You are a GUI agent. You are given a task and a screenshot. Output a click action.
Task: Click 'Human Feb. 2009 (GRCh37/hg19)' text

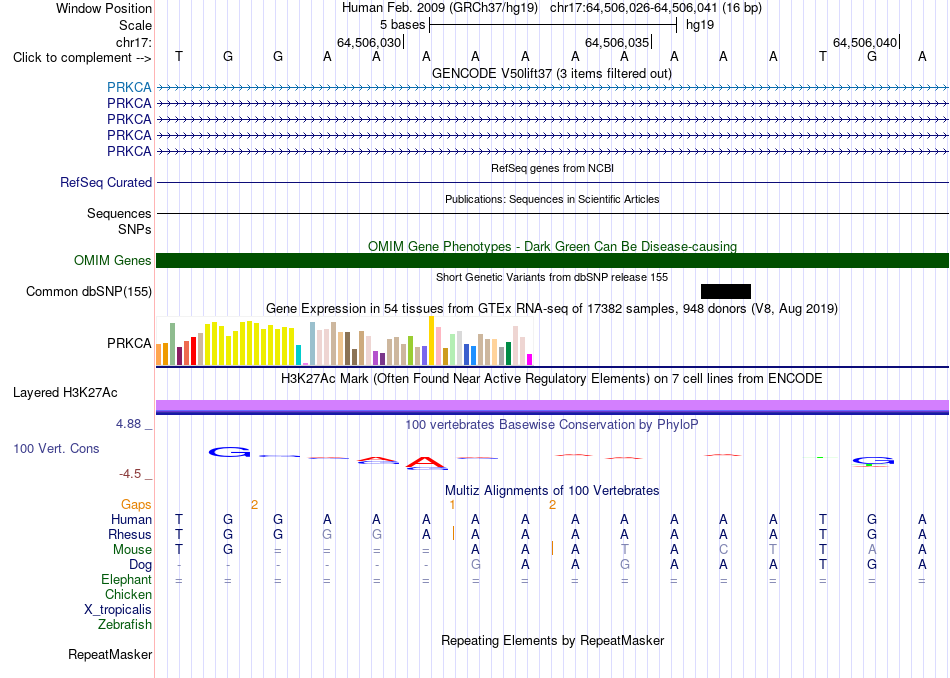click(x=440, y=8)
